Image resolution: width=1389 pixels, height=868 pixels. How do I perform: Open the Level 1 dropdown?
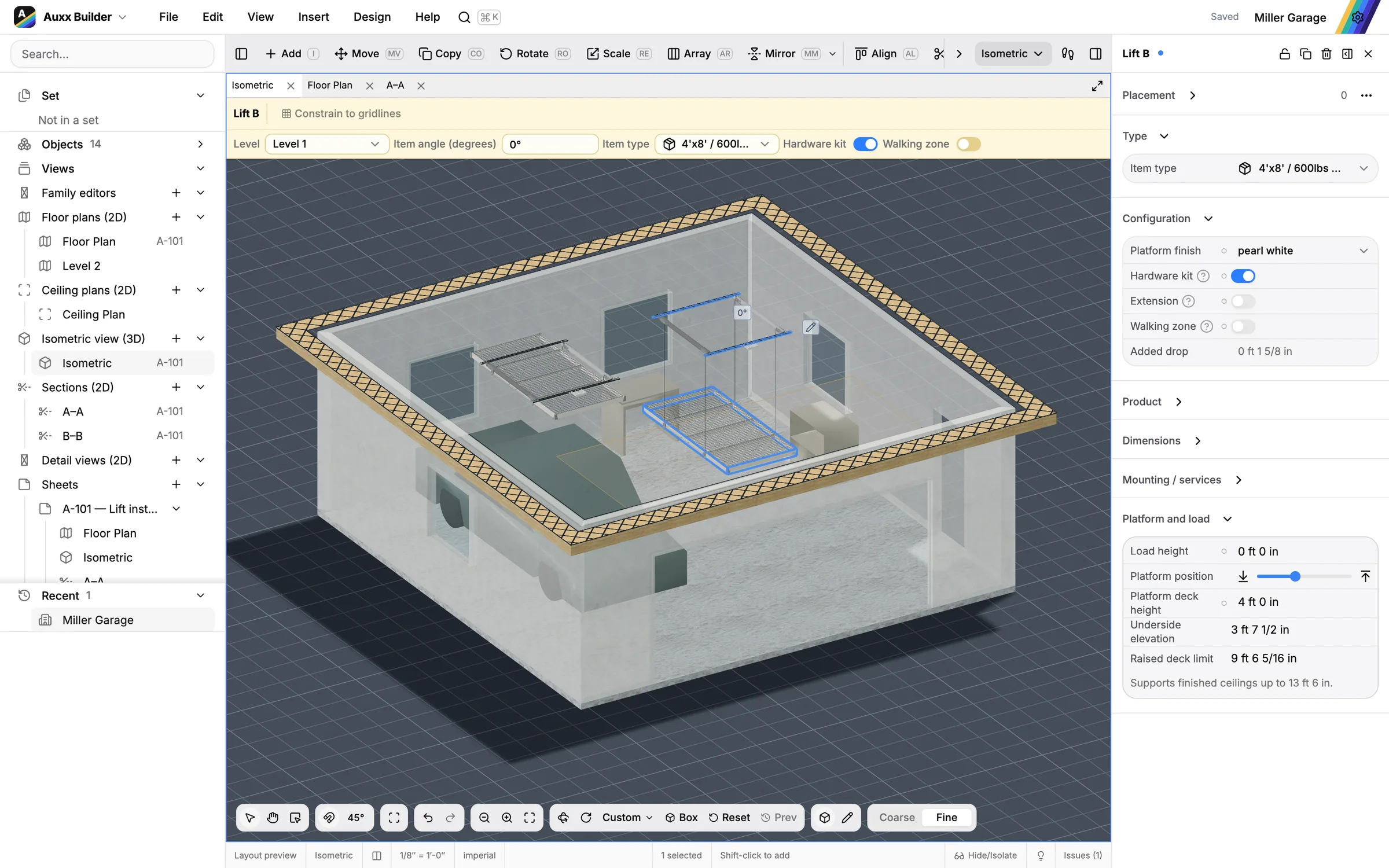click(326, 144)
